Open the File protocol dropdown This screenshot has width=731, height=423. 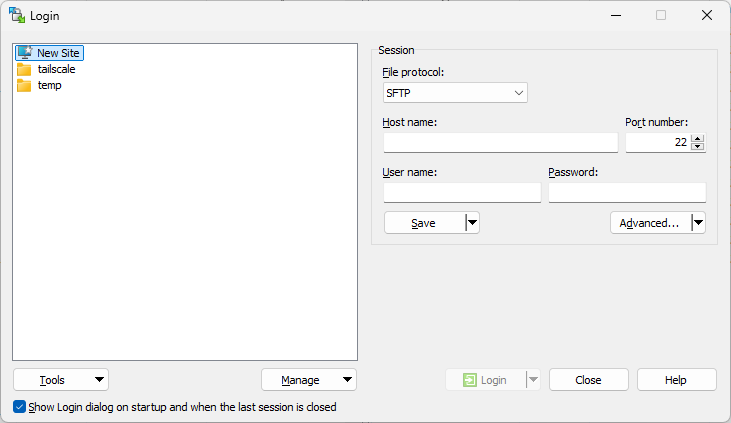(x=455, y=93)
